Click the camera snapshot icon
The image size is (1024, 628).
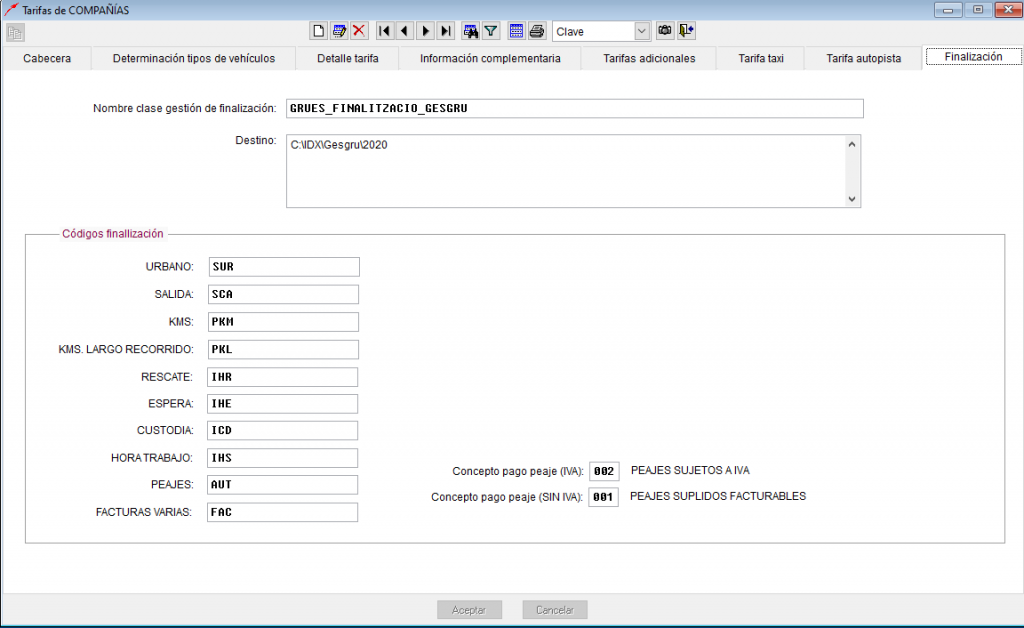click(665, 31)
